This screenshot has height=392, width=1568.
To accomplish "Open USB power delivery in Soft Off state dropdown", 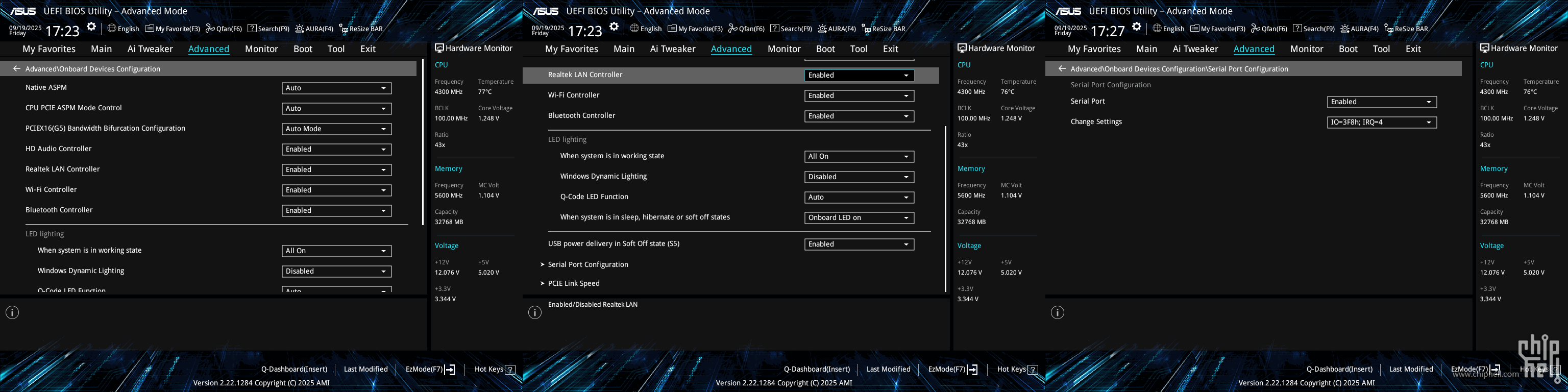I will pos(859,244).
